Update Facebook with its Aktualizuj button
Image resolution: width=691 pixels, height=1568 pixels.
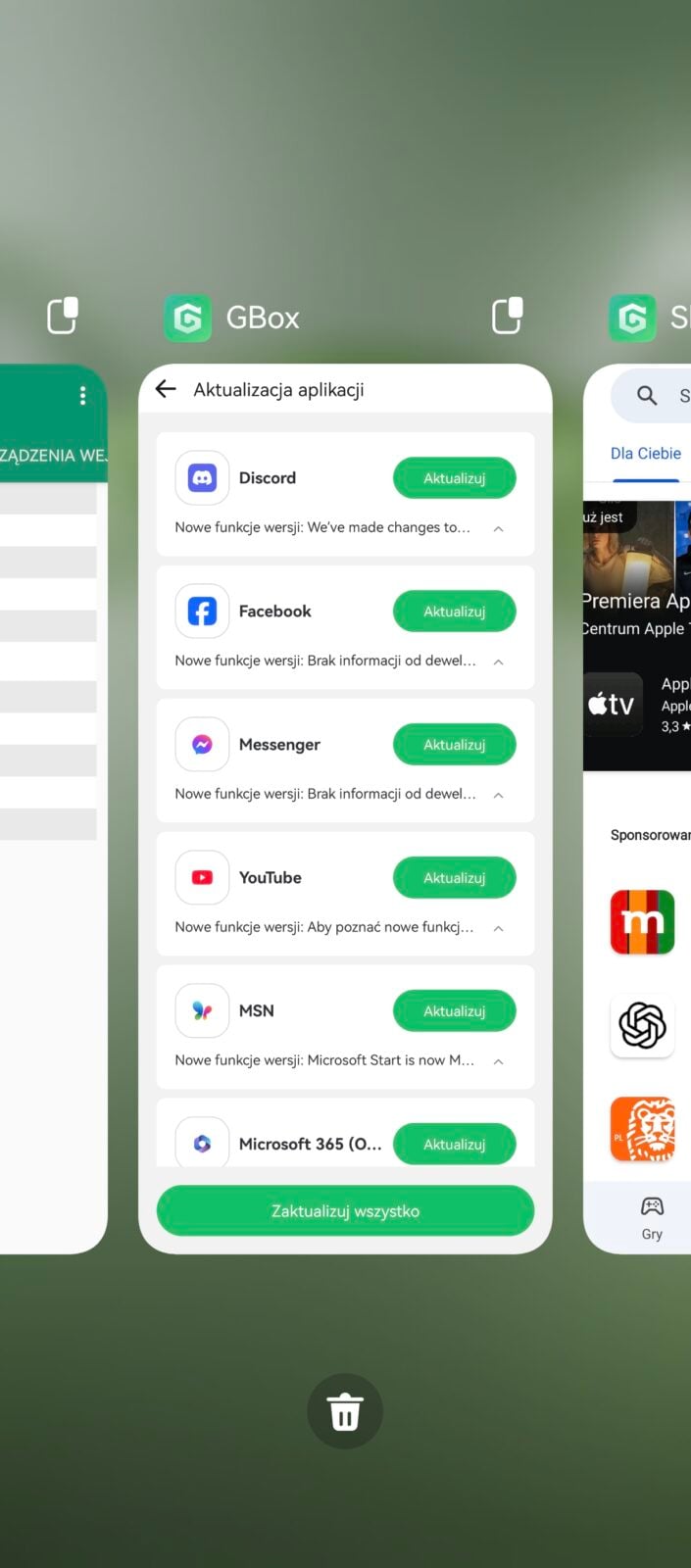tap(455, 612)
